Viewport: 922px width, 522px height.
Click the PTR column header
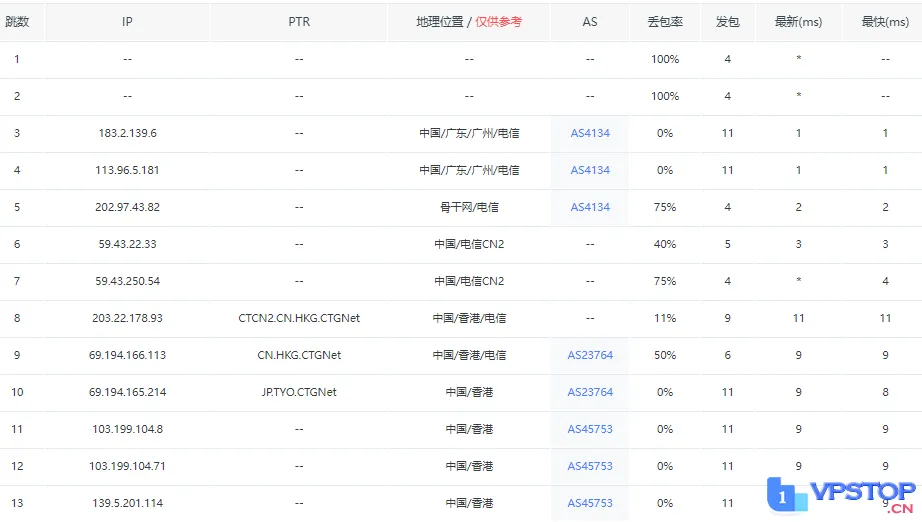[299, 22]
